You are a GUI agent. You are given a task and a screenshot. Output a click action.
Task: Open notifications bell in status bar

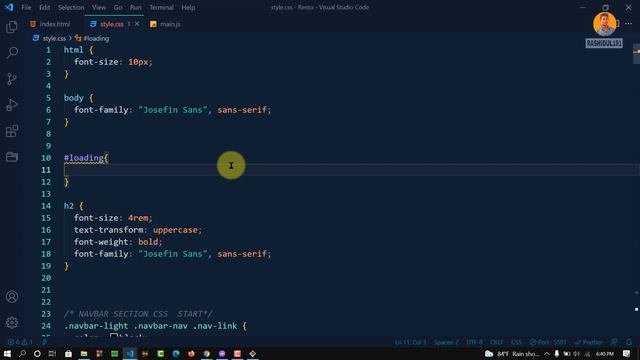click(629, 342)
